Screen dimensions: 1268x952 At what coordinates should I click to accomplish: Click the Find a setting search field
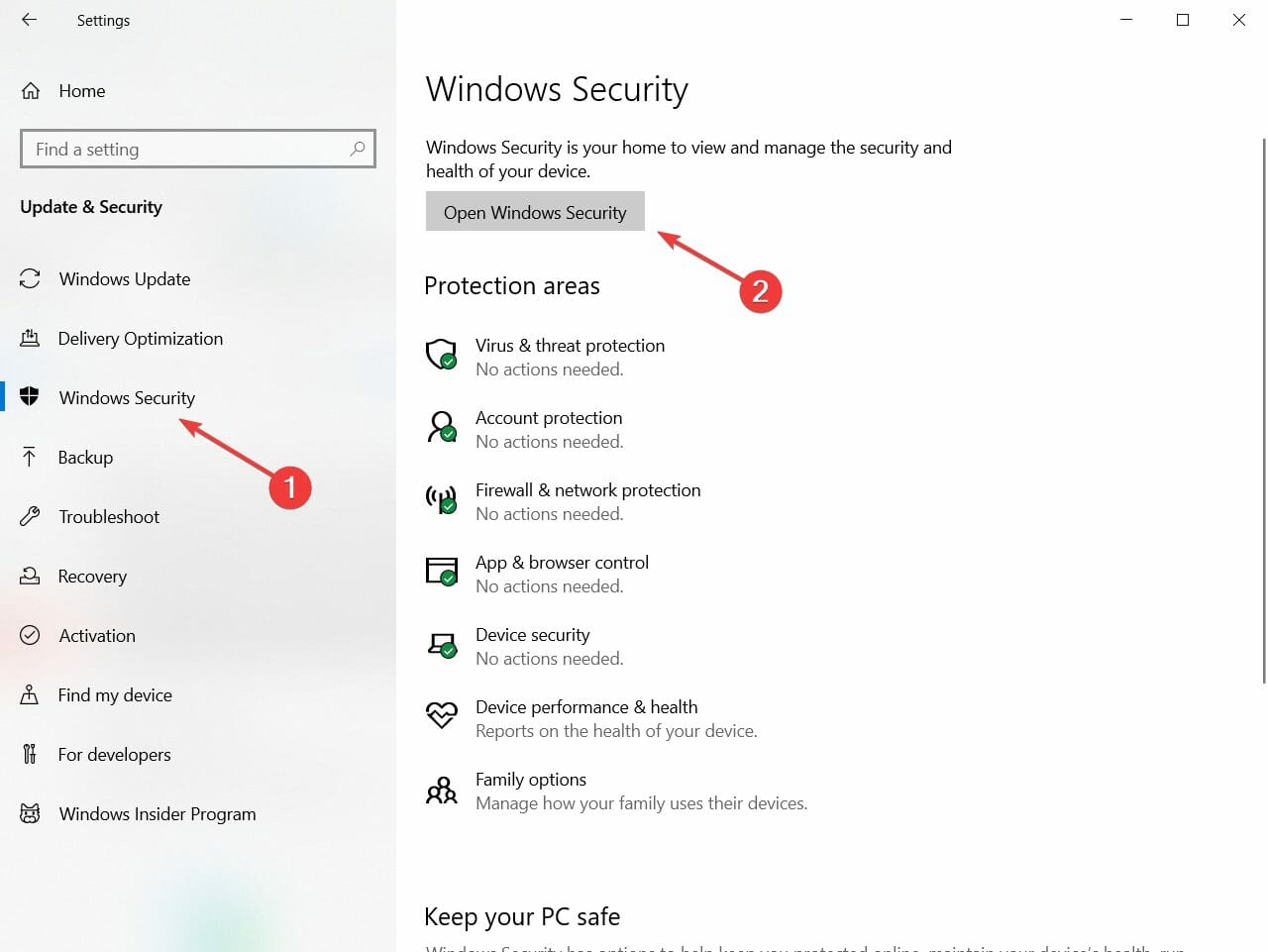(x=198, y=149)
